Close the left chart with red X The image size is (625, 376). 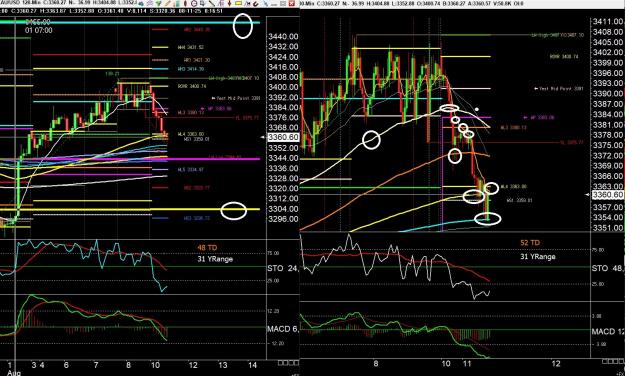coord(291,4)
